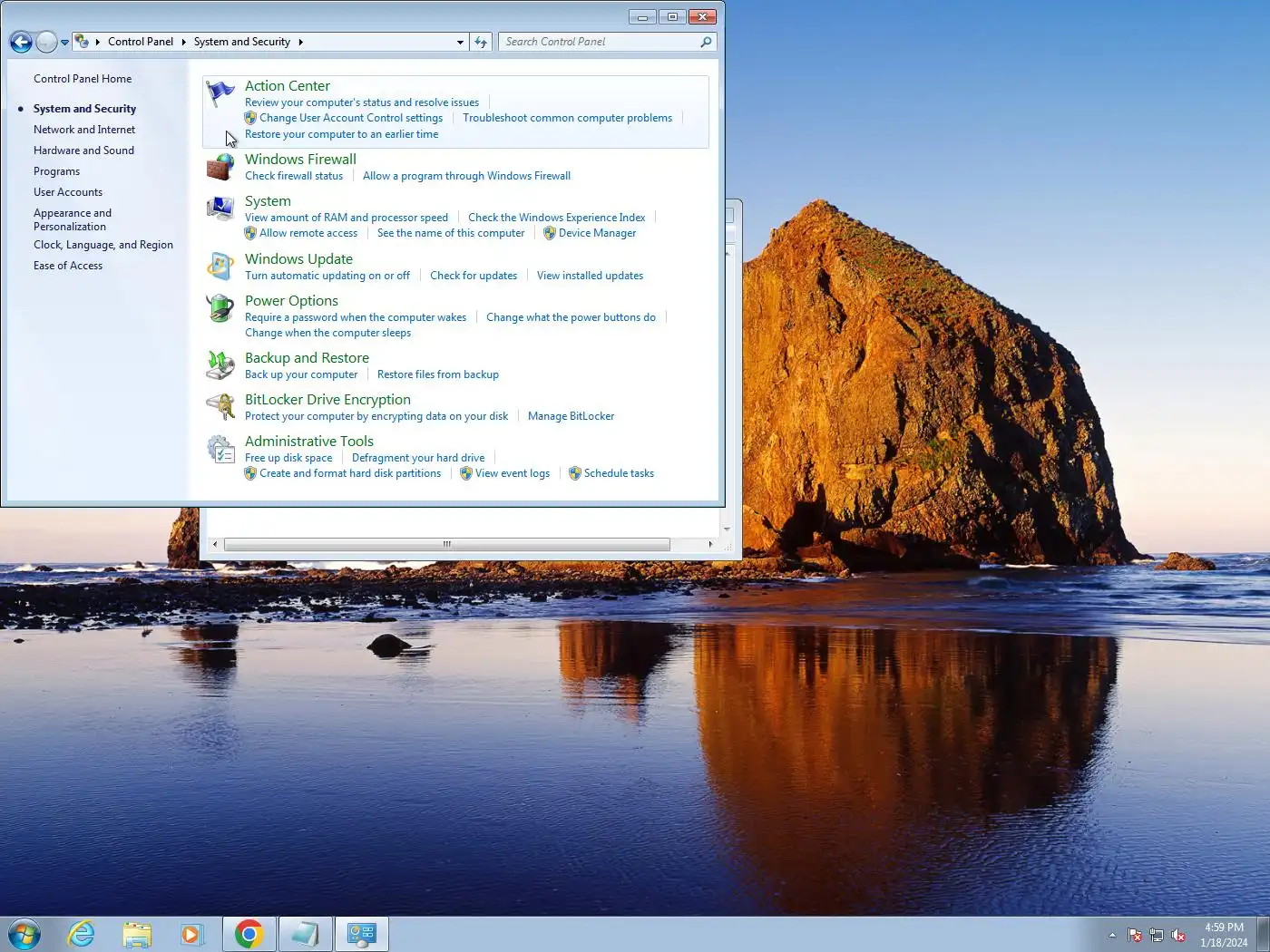The height and width of the screenshot is (952, 1270).
Task: Click Check firewall status link
Action: 294,176
